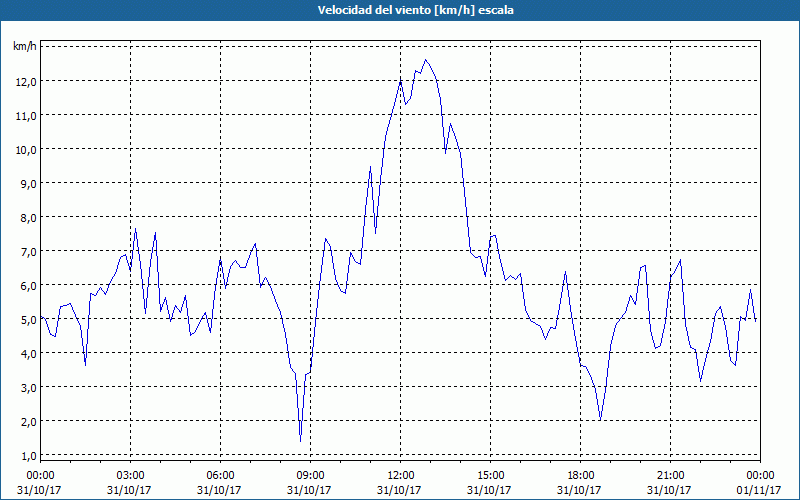Select the '15:00' time label

[x=490, y=476]
